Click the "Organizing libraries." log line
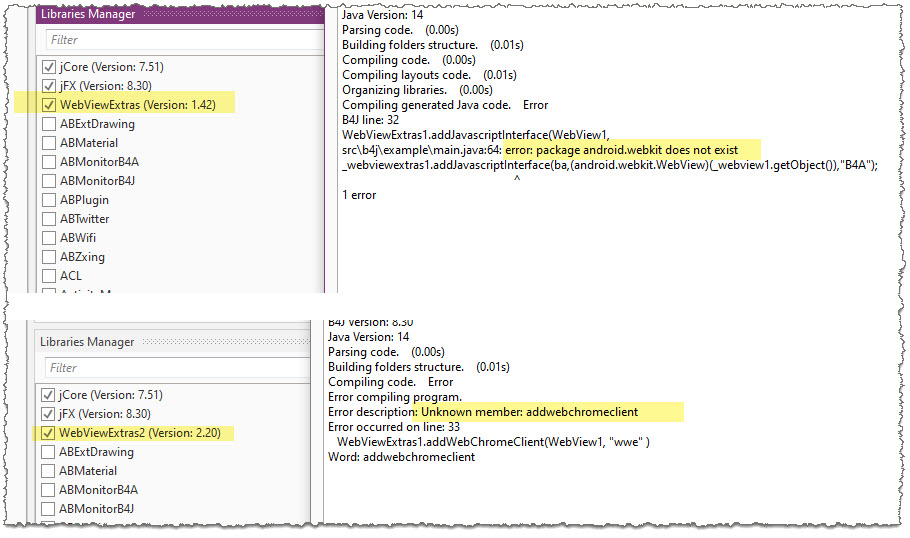 pos(417,90)
